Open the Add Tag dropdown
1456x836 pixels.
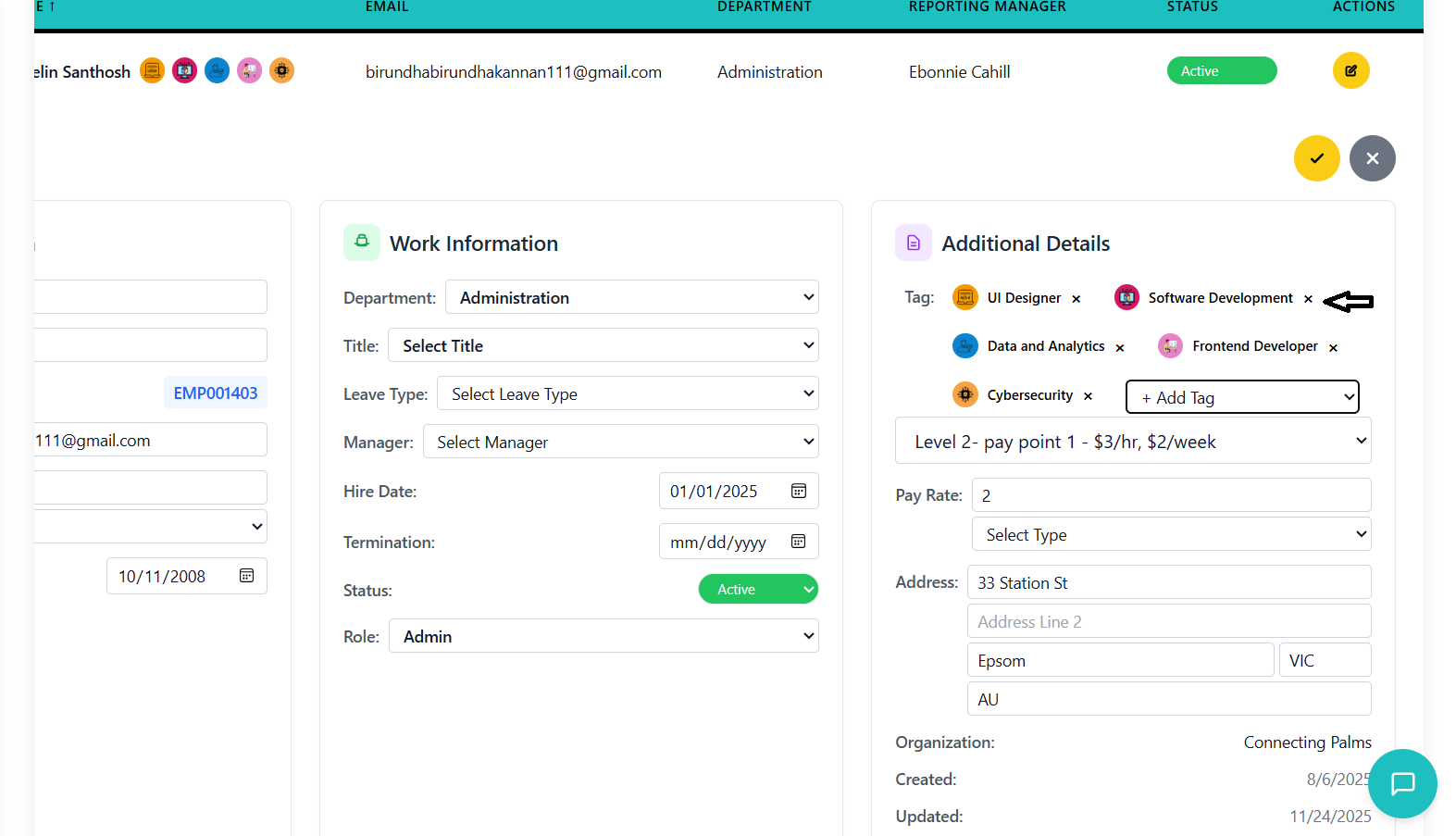pos(1242,397)
